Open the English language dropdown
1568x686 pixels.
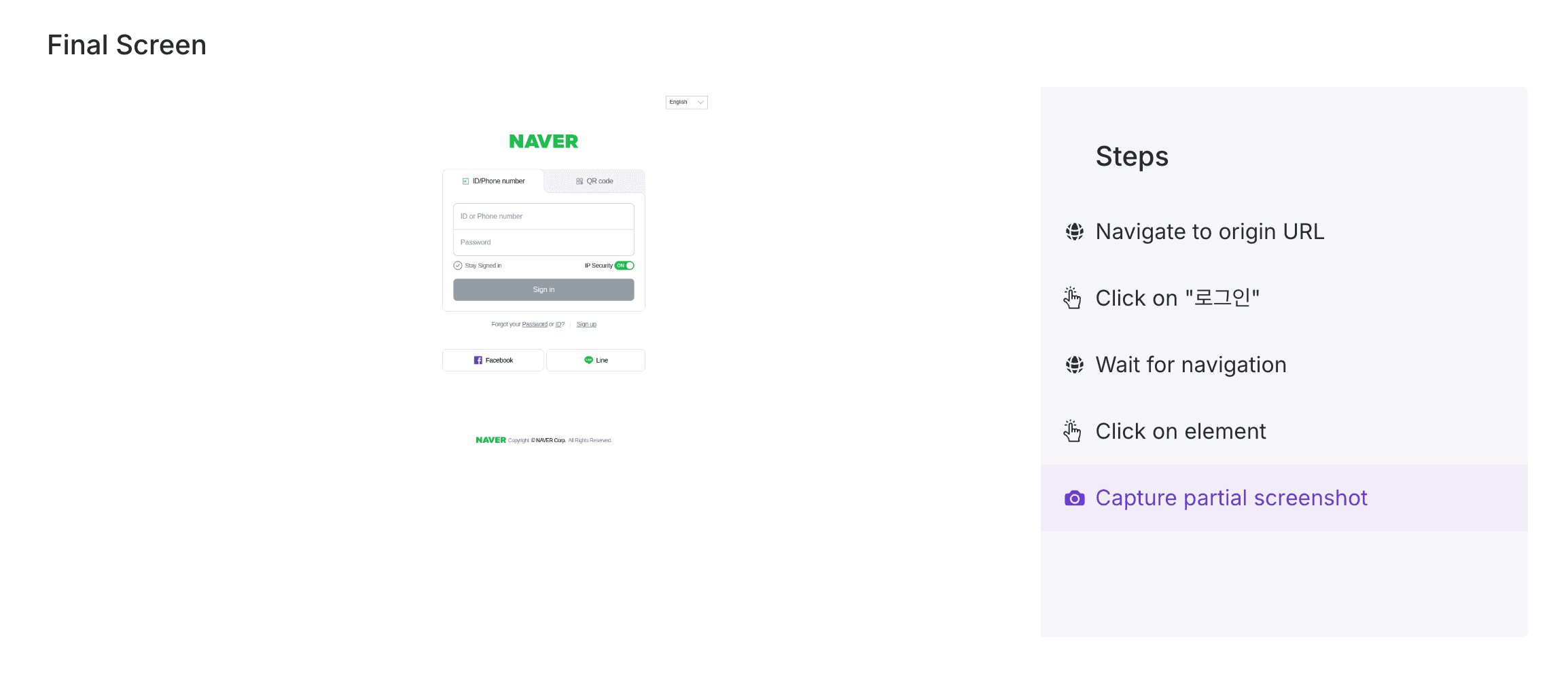tap(686, 103)
